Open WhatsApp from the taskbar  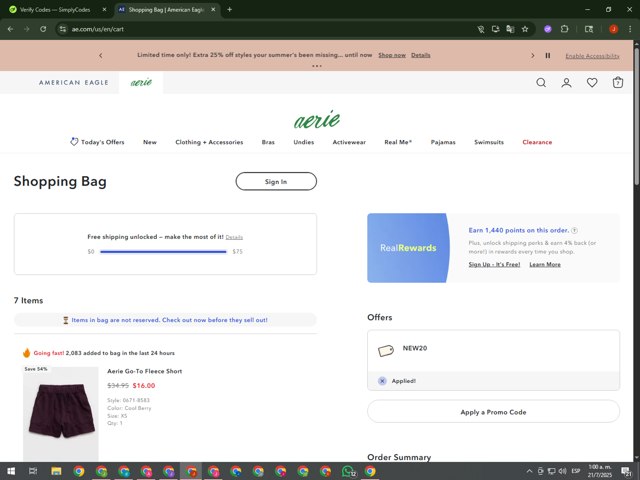pos(348,471)
